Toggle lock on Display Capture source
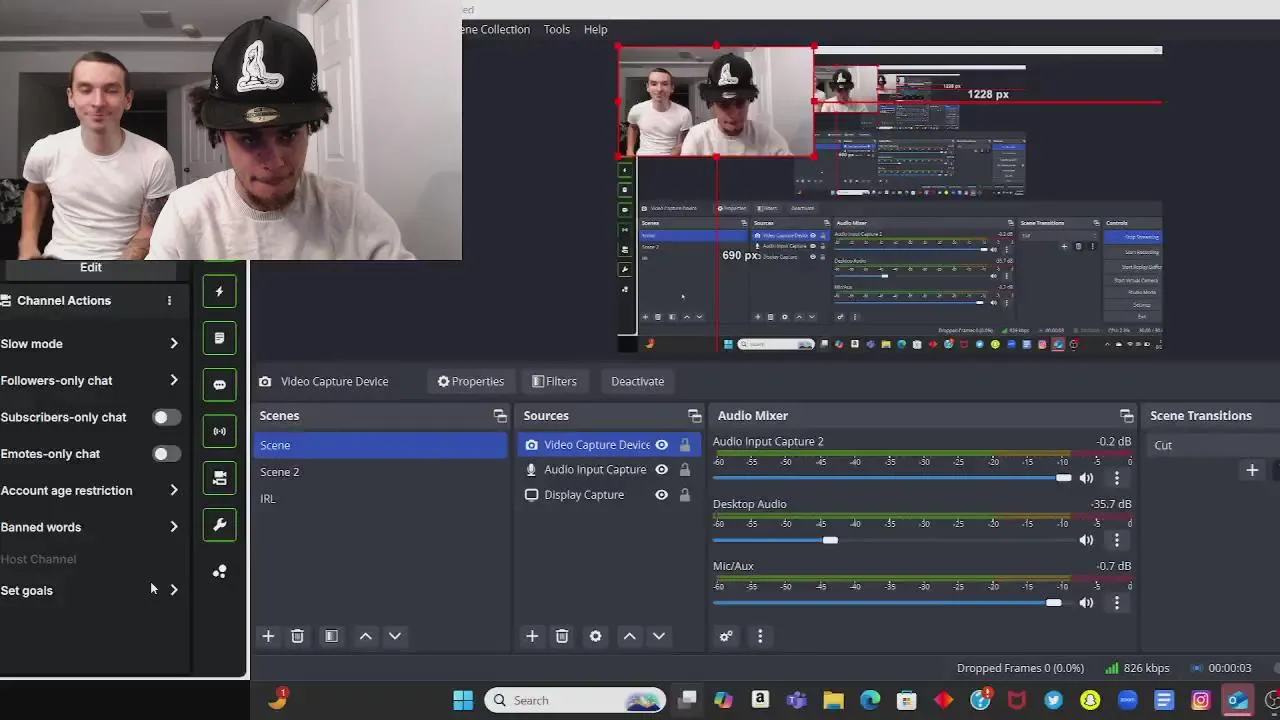The height and width of the screenshot is (720, 1280). (685, 495)
